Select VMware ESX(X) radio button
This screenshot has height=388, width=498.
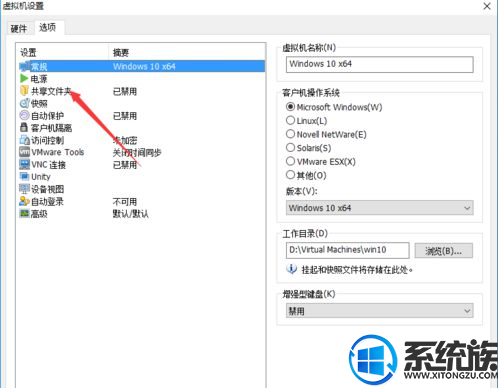pyautogui.click(x=290, y=161)
